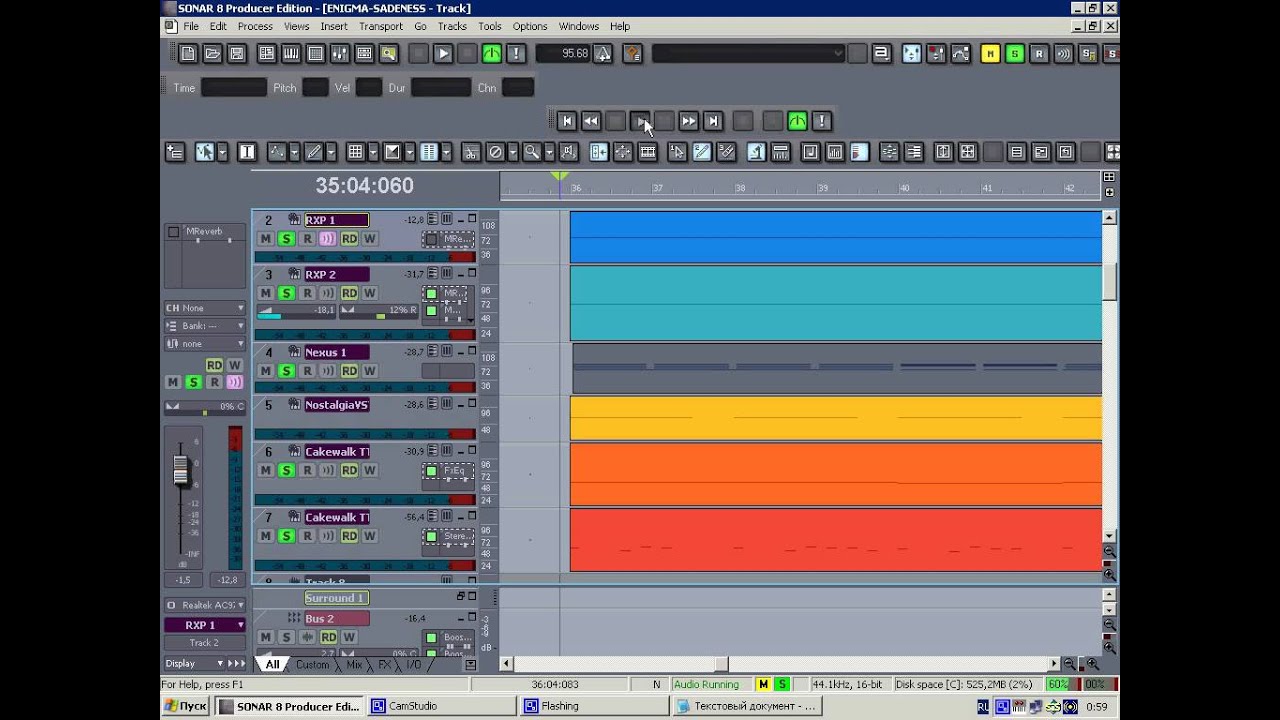1280x720 pixels.
Task: Open the Realtek AC97 output dropdown
Action: coord(204,605)
